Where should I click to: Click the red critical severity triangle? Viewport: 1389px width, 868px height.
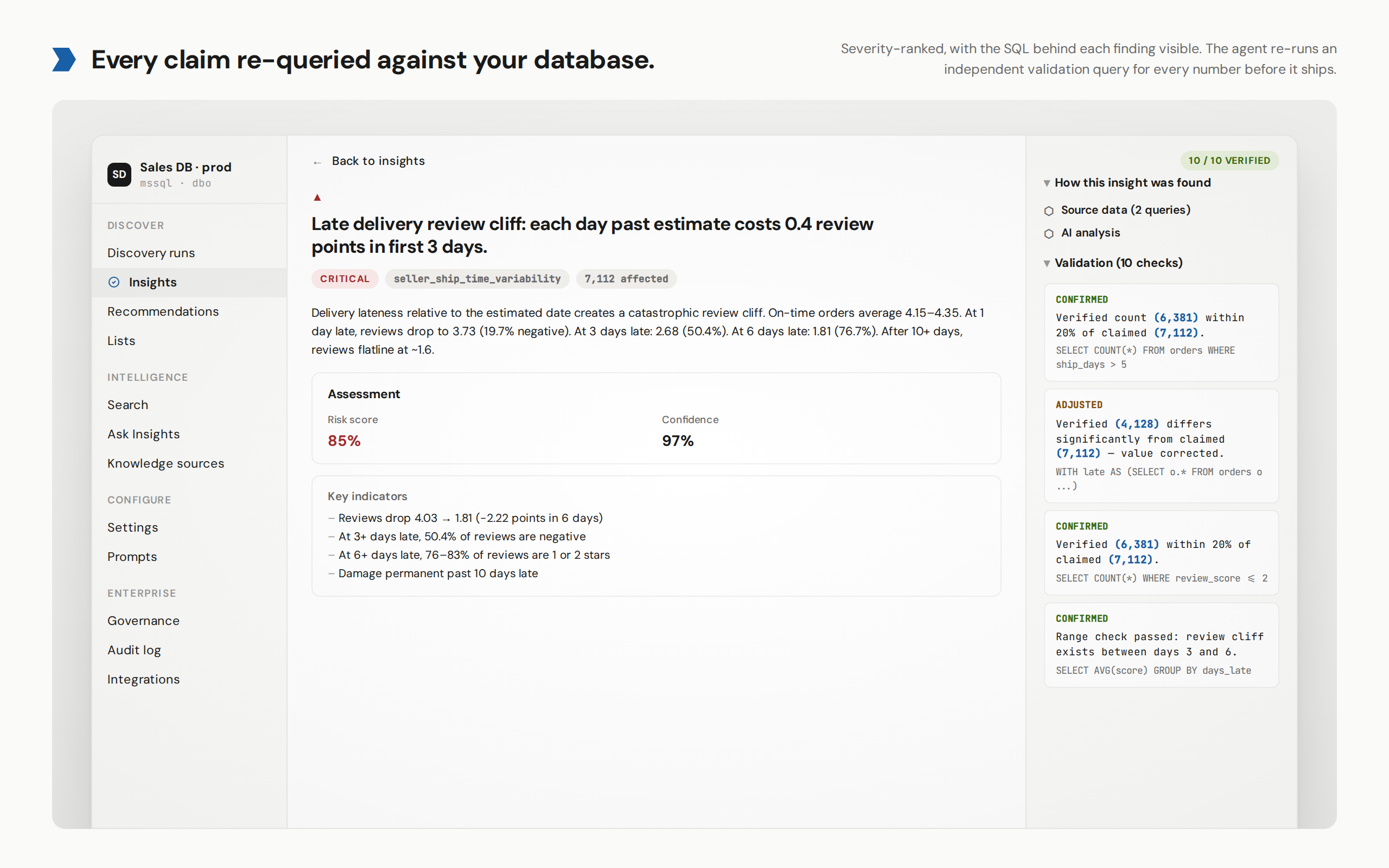coord(317,197)
